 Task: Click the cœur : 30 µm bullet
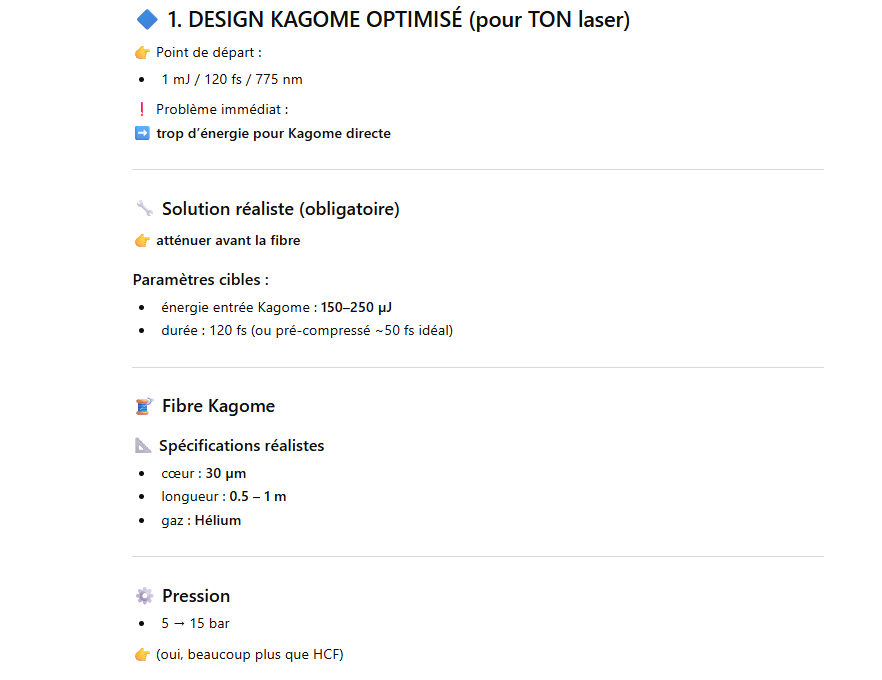pyautogui.click(x=204, y=474)
